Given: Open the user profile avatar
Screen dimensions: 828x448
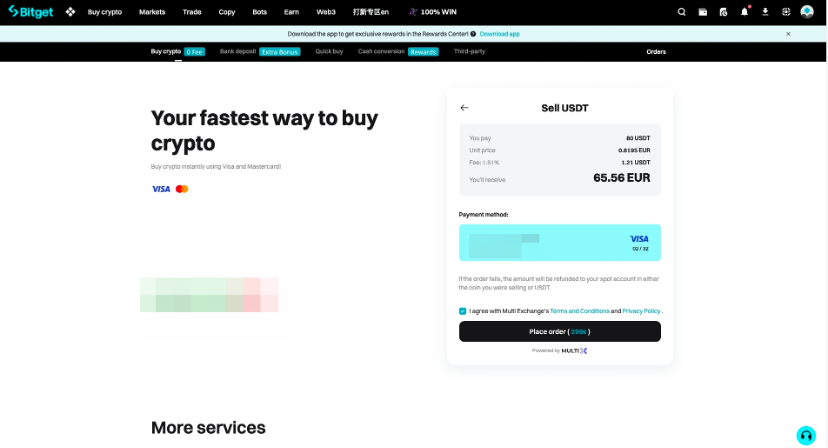Looking at the screenshot, I should (807, 12).
